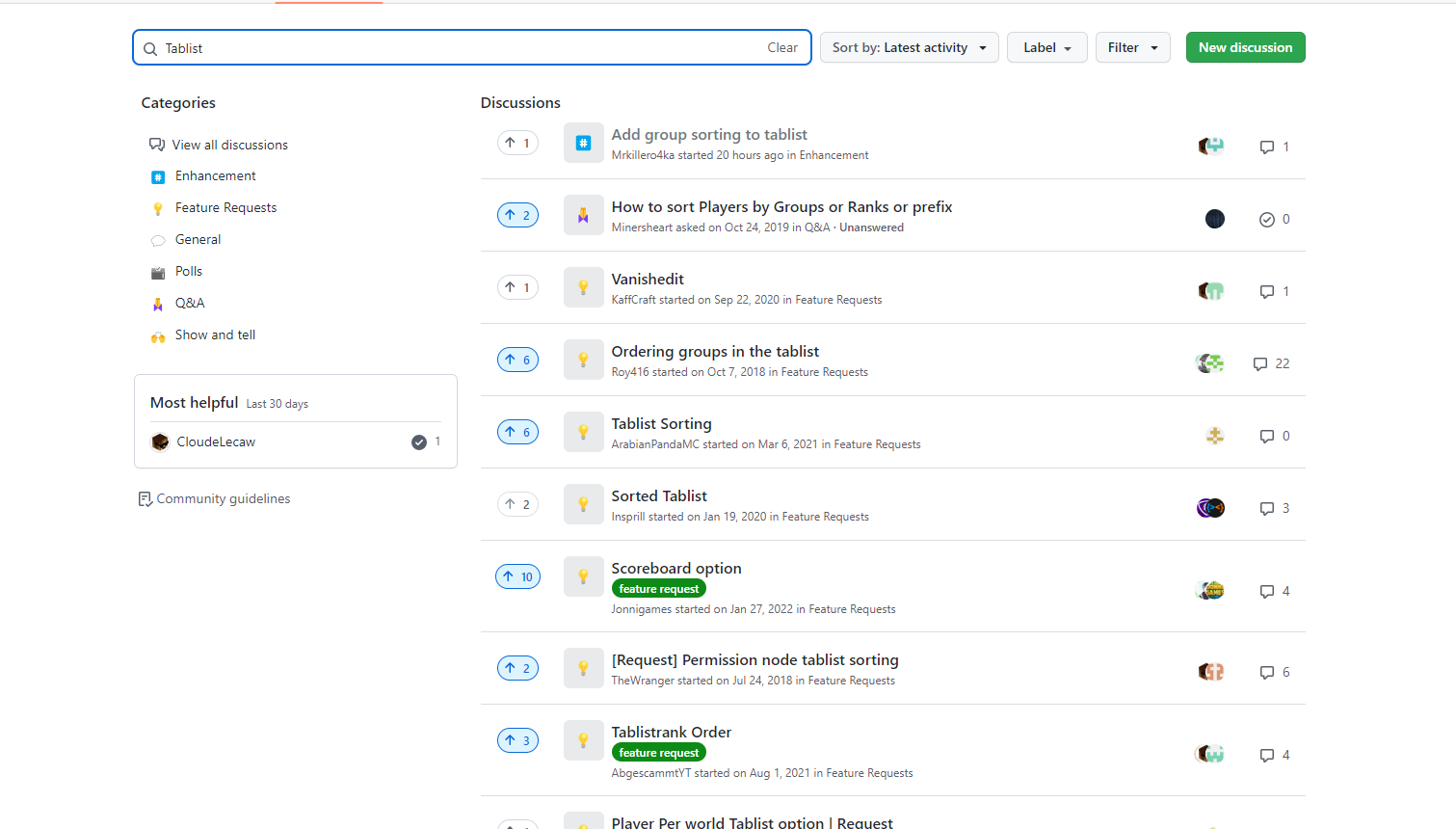The width and height of the screenshot is (1456, 829).
Task: Open the Sort by Latest activity dropdown
Action: (907, 47)
